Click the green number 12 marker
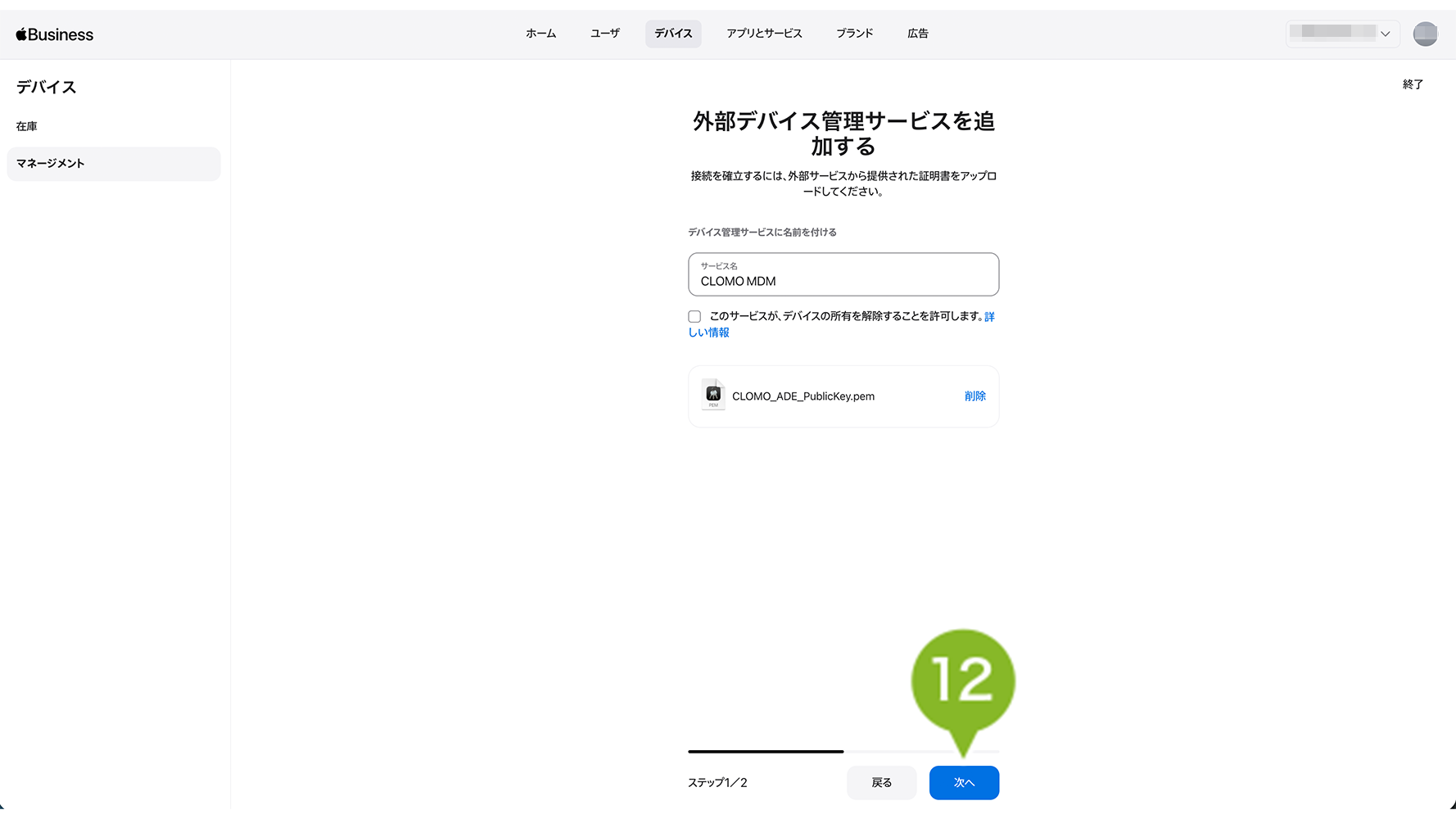The image size is (1456, 819). tap(963, 681)
